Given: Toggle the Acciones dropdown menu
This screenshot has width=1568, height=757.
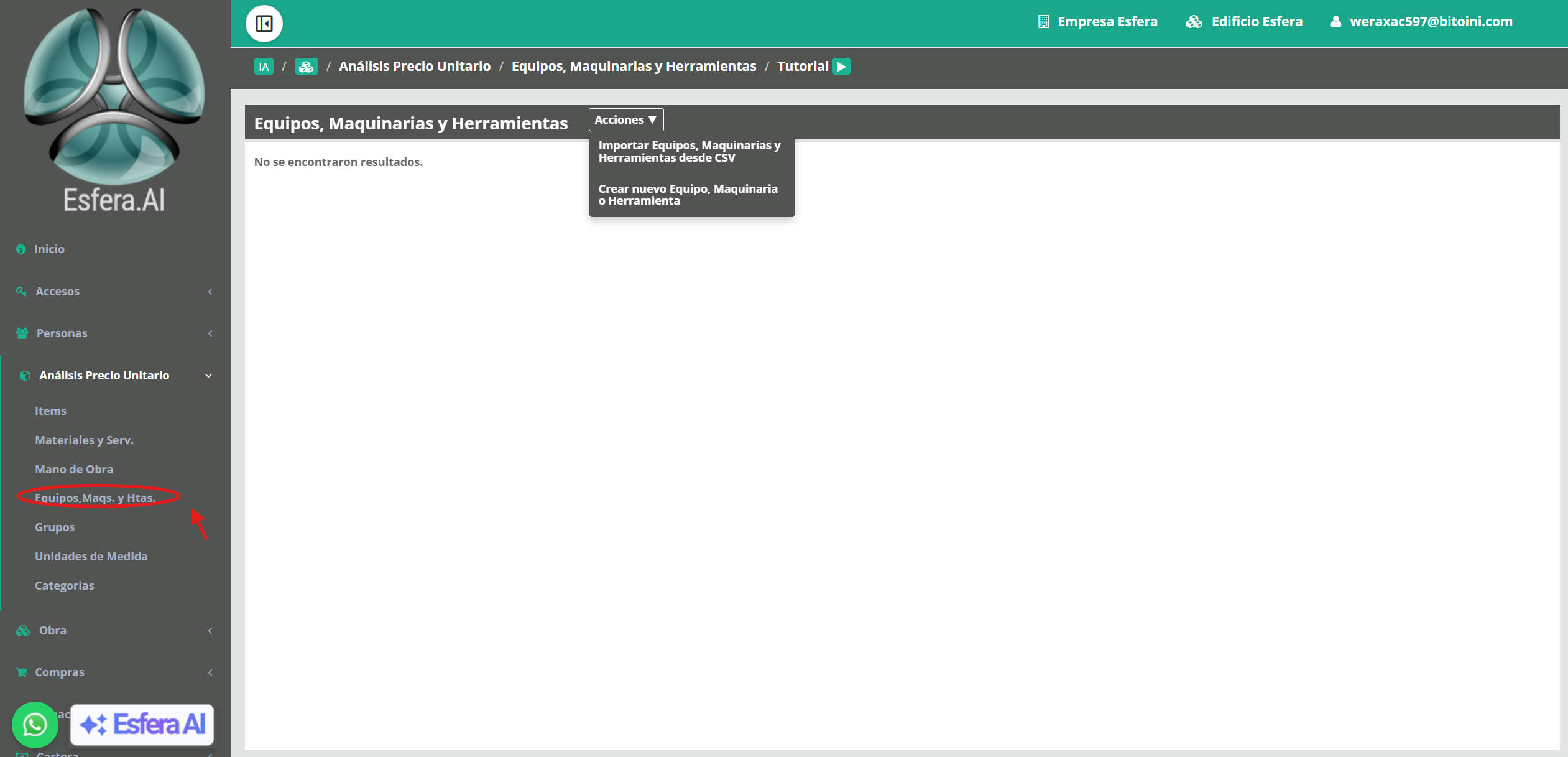Looking at the screenshot, I should [625, 119].
